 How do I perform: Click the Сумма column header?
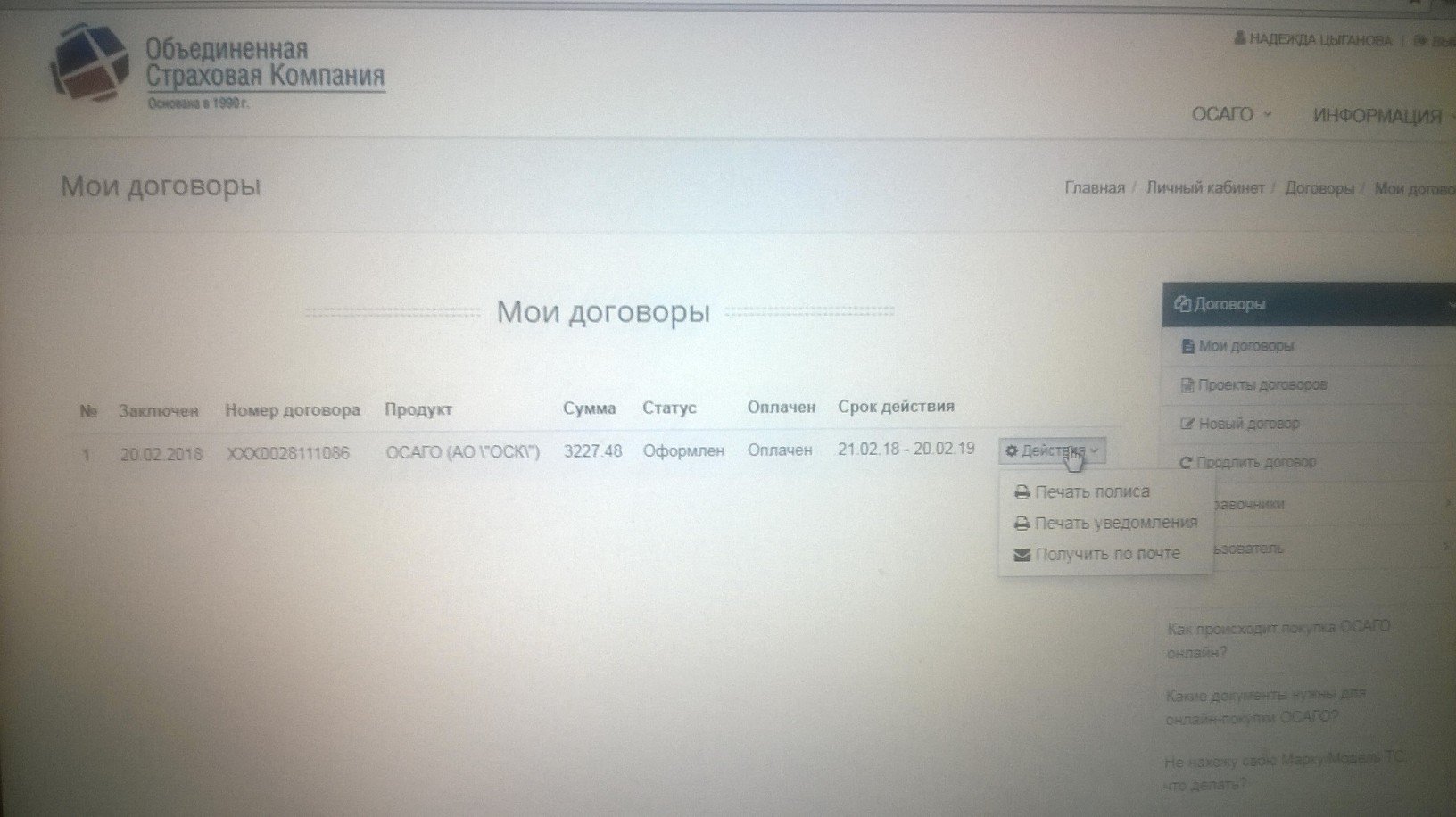(x=590, y=408)
